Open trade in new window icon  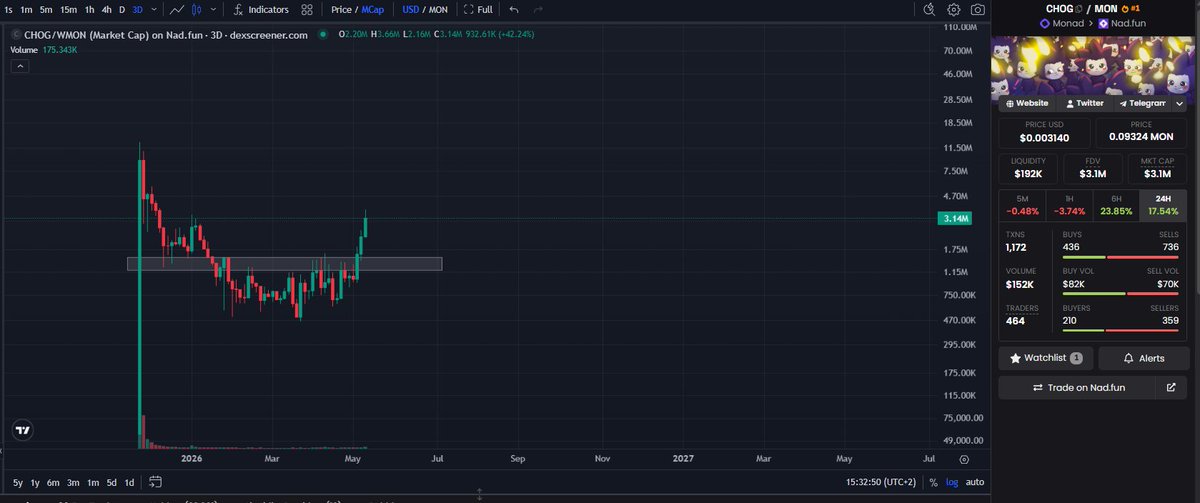click(x=1172, y=387)
